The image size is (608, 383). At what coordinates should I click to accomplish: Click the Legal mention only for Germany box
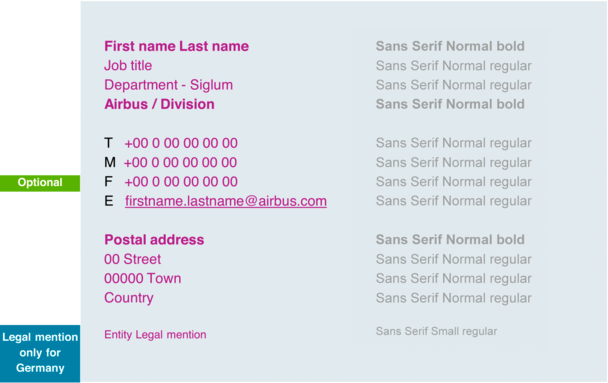(x=40, y=353)
